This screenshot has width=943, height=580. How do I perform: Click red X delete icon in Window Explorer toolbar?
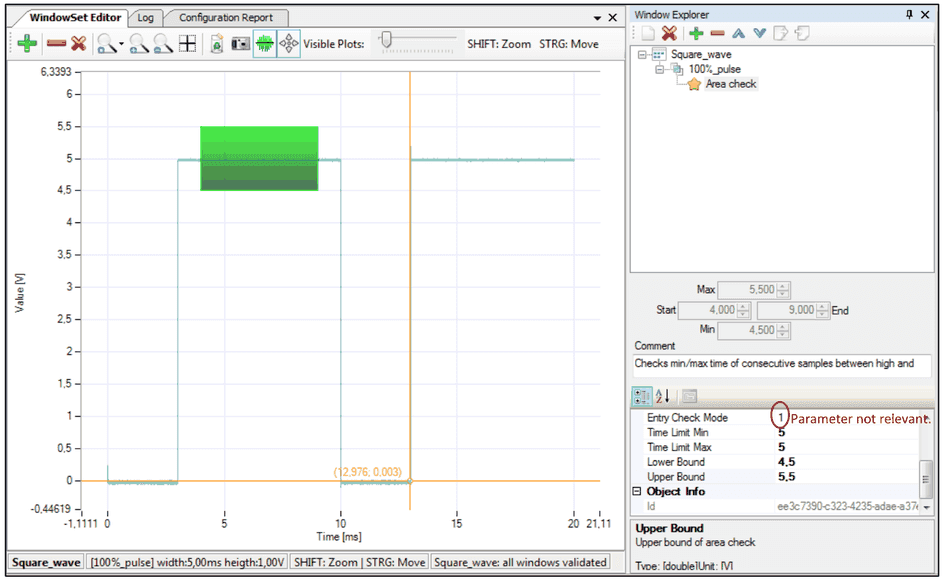[669, 33]
